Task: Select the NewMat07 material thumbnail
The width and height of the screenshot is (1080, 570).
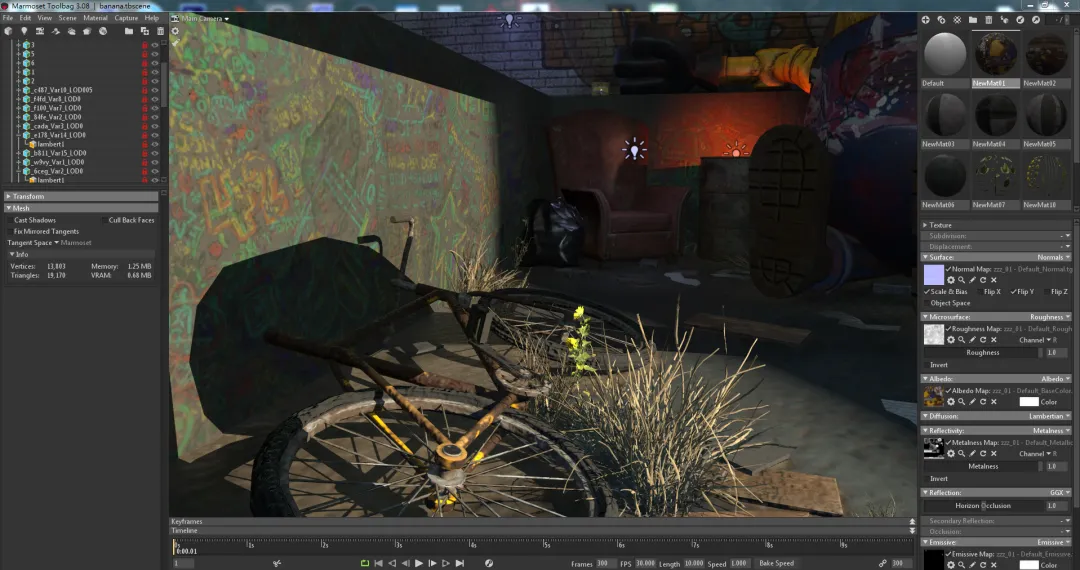Action: coord(995,175)
